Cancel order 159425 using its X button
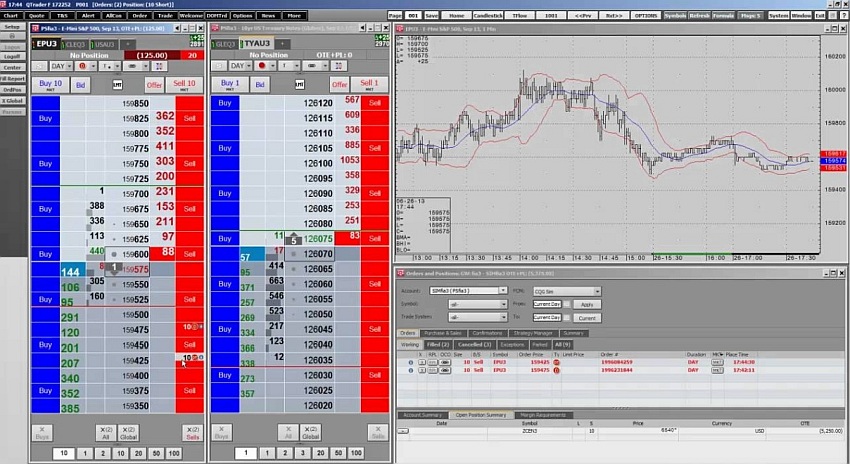This screenshot has height=464, width=850. click(421, 362)
